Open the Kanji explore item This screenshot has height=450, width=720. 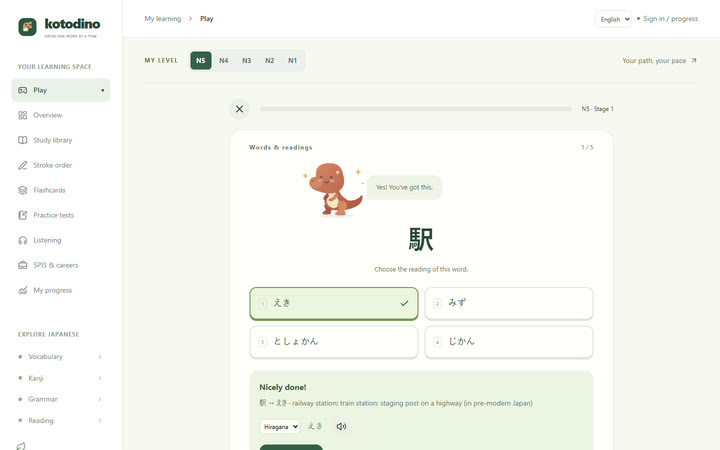60,378
